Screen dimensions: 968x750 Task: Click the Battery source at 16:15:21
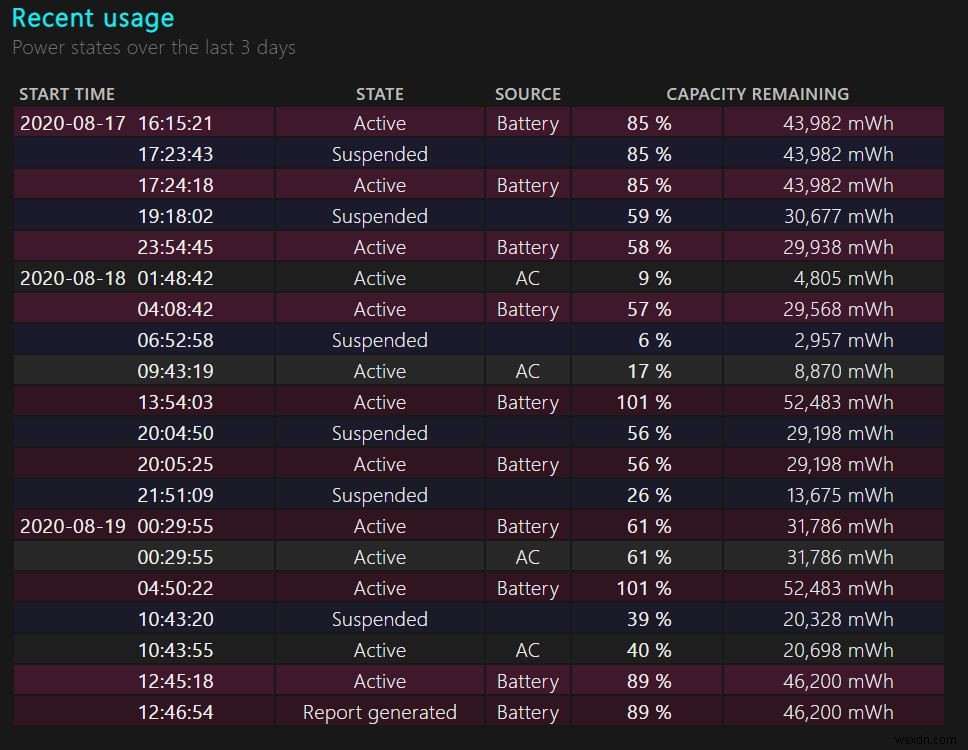click(528, 123)
